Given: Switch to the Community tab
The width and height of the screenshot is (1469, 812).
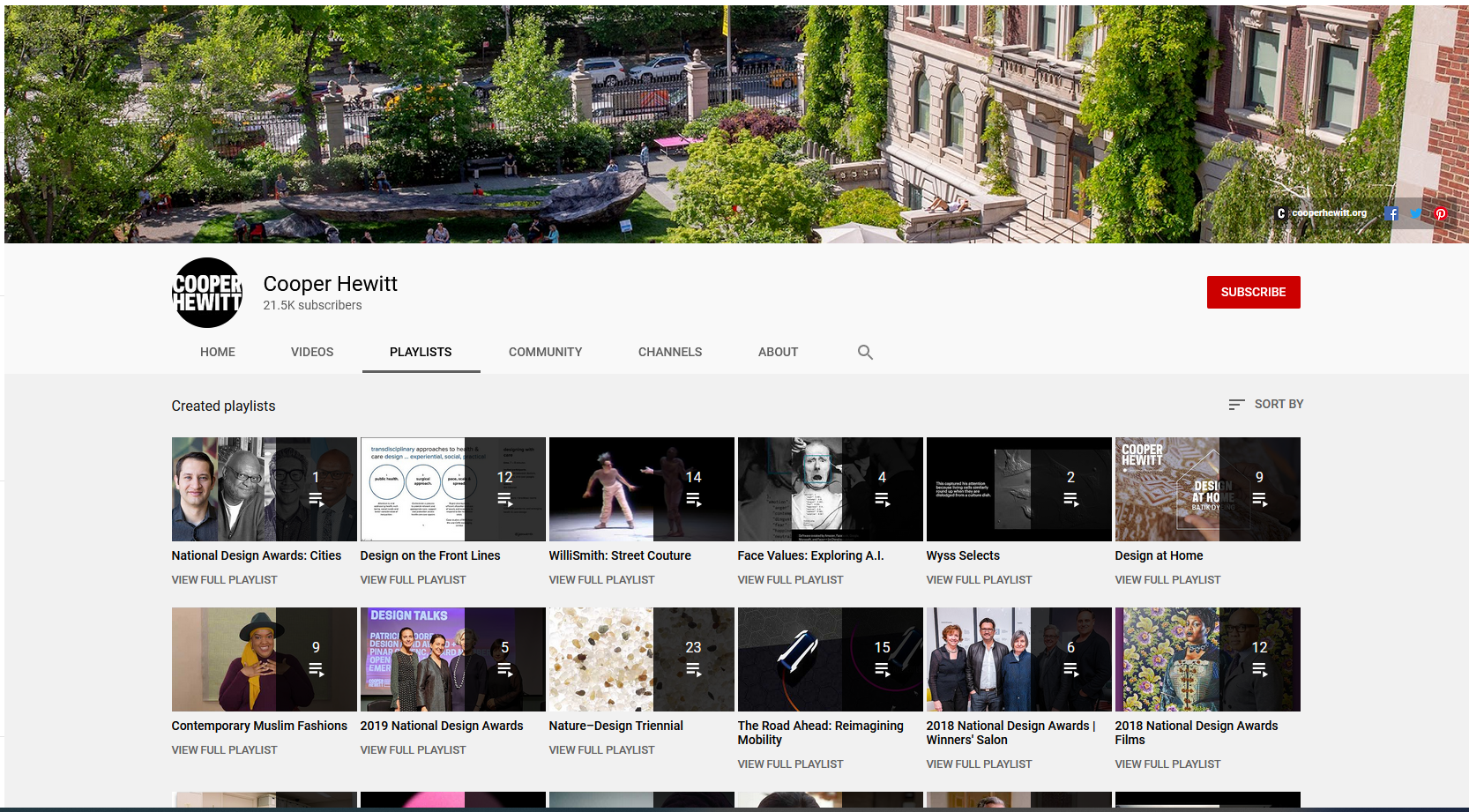Looking at the screenshot, I should [545, 352].
